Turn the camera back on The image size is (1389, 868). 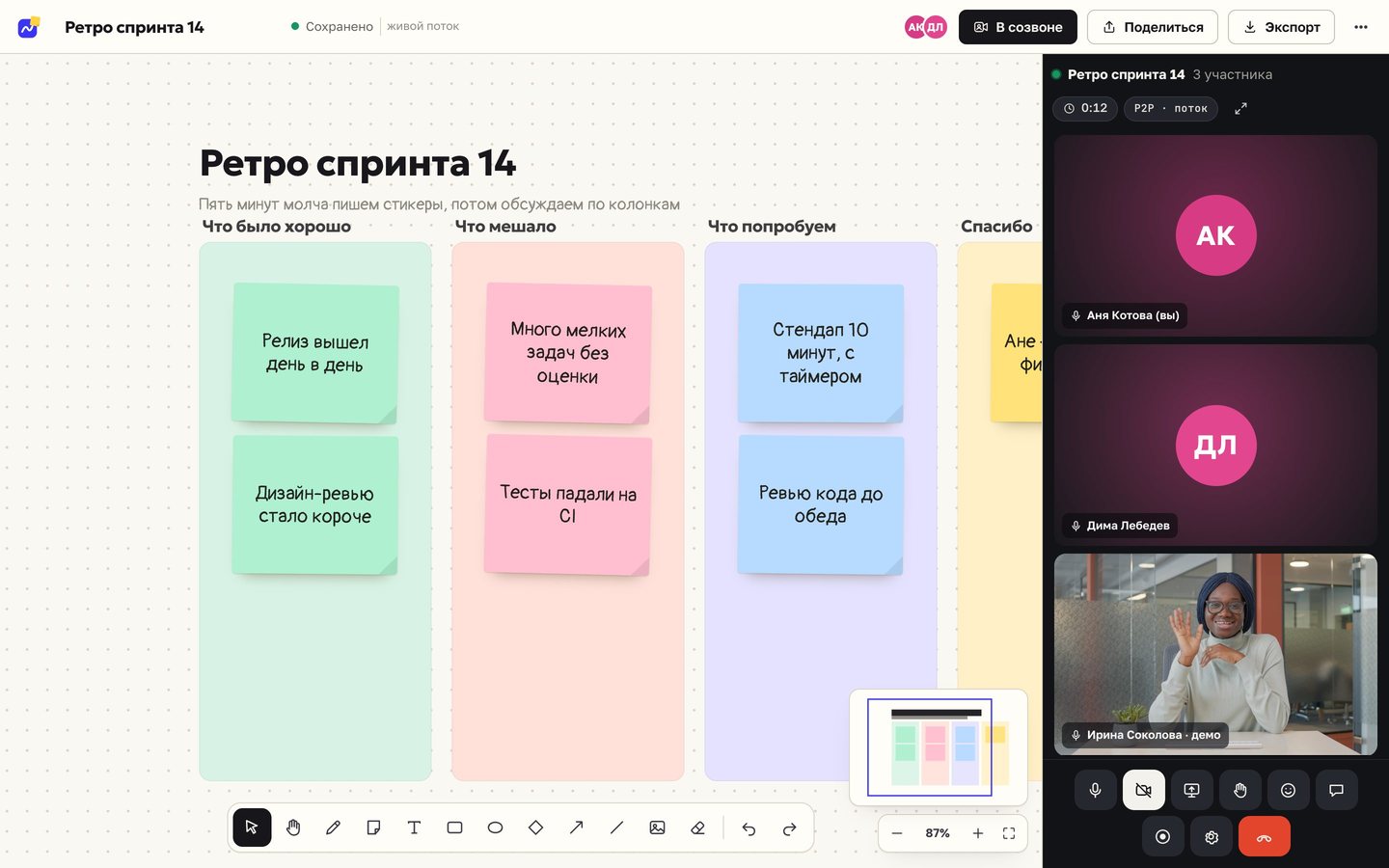pos(1144,790)
